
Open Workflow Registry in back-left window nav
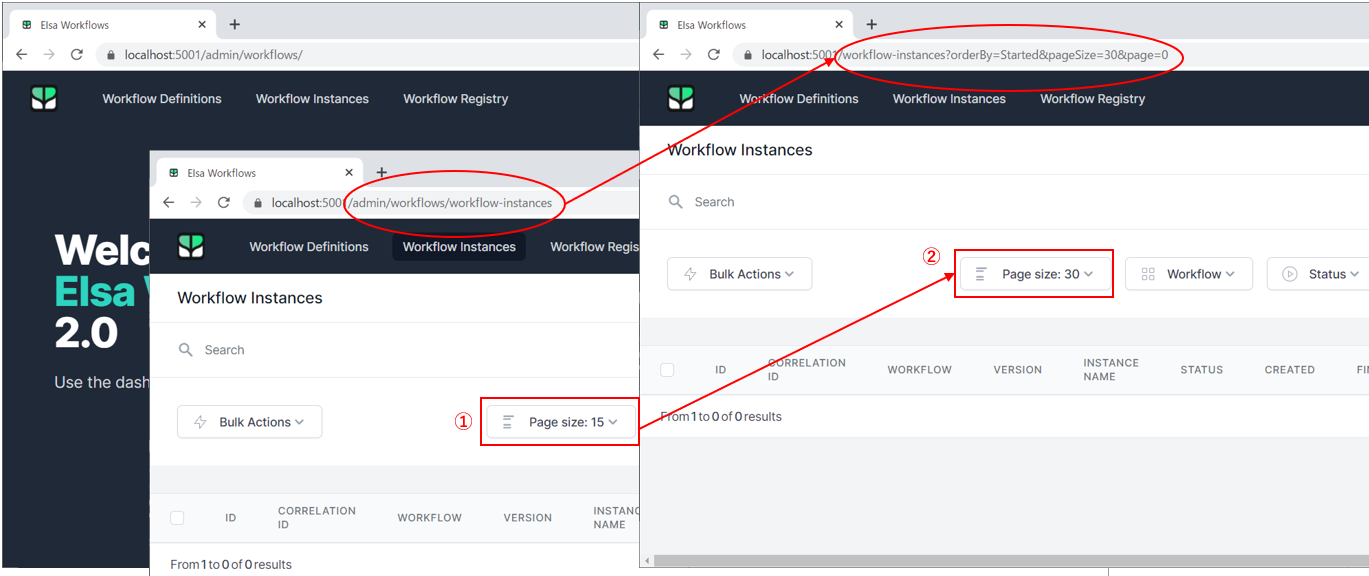pyautogui.click(x=456, y=98)
